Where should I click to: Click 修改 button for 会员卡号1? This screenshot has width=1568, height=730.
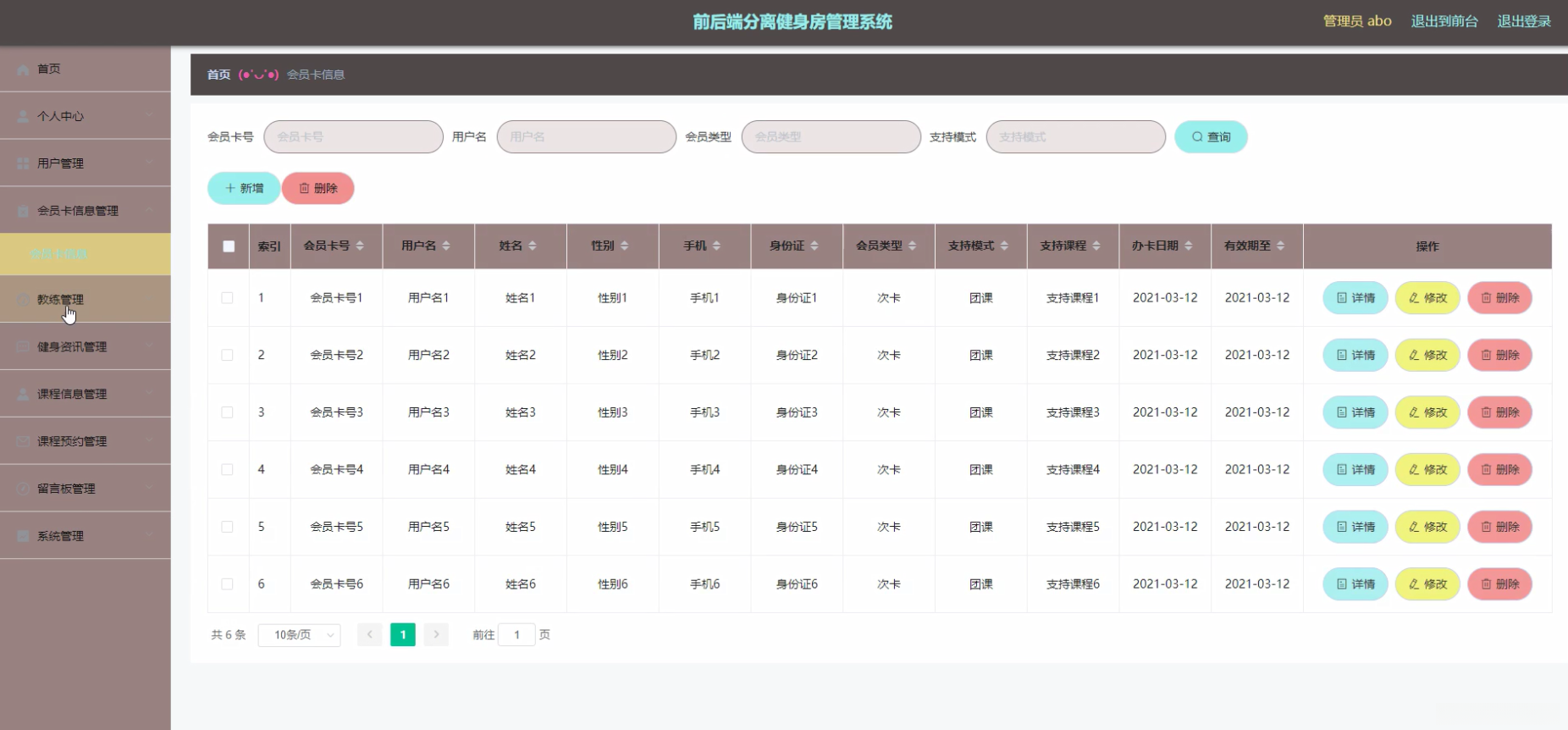(x=1427, y=298)
